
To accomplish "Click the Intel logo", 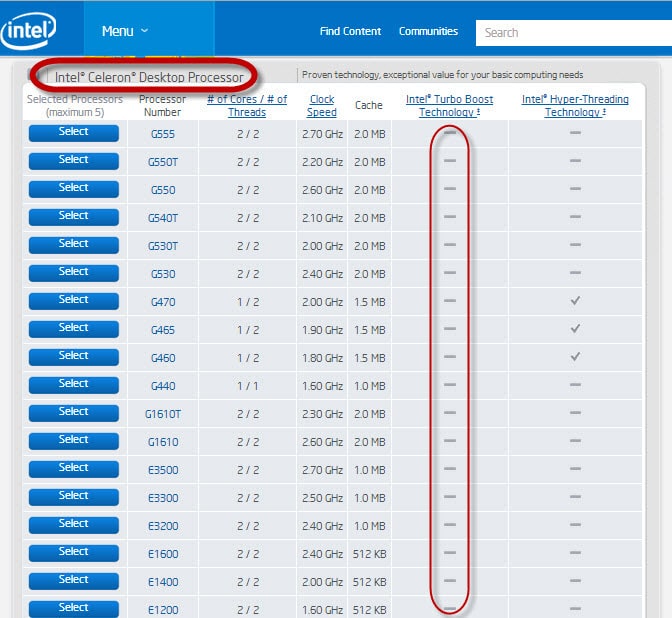I will [28, 32].
